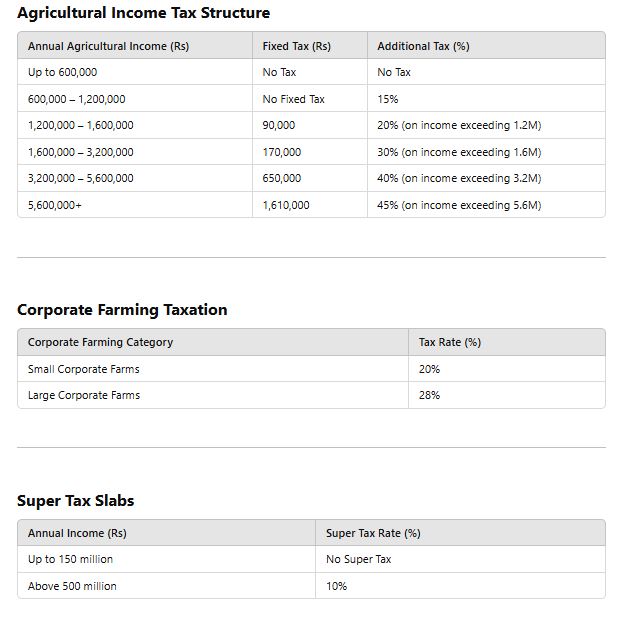The width and height of the screenshot is (635, 620).
Task: Click the Super Tax Rate (%) column header
Action: (x=373, y=533)
